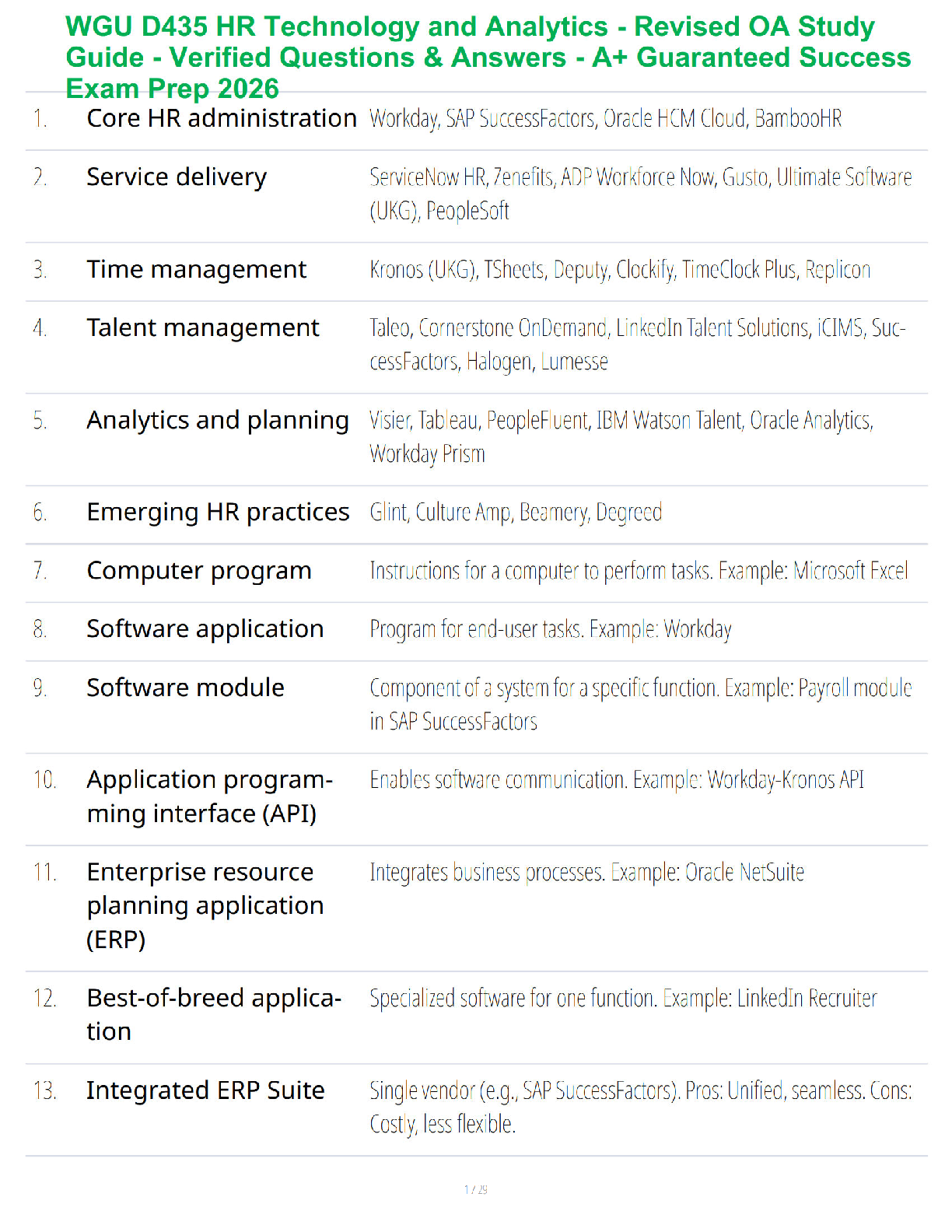Click the Software application term
The width and height of the screenshot is (952, 1232).
[205, 629]
